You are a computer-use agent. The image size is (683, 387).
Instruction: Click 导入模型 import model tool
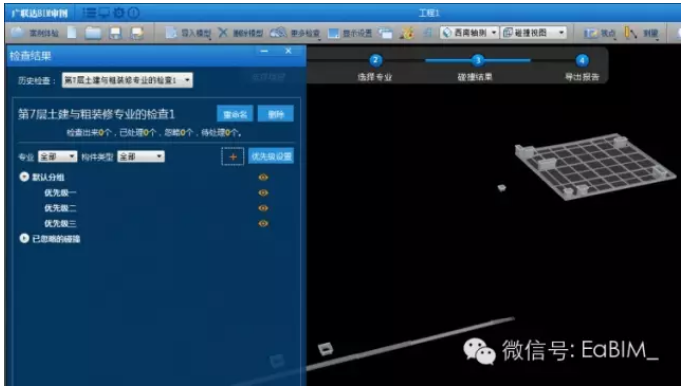point(188,33)
